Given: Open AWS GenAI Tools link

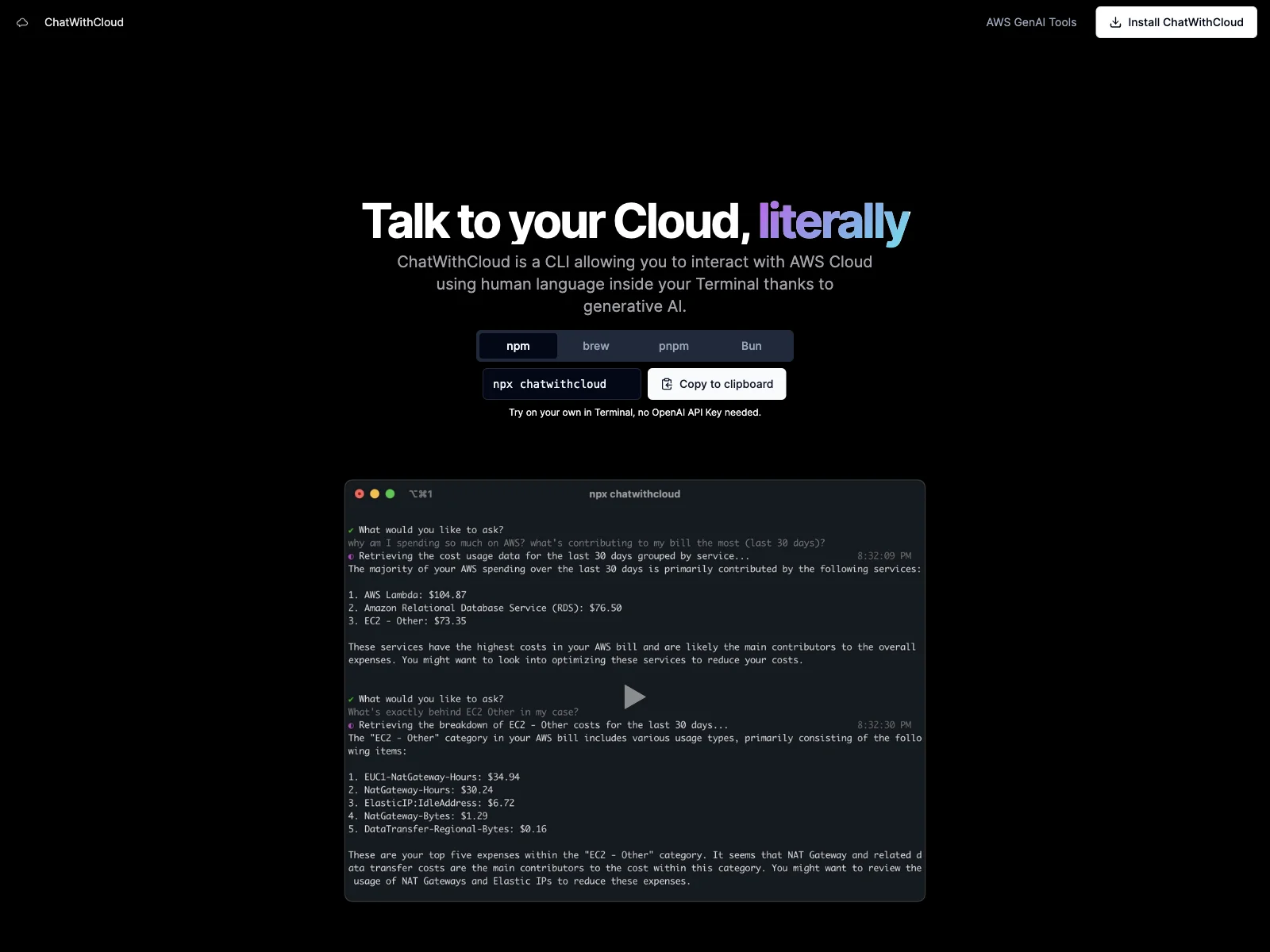Looking at the screenshot, I should (x=1031, y=22).
